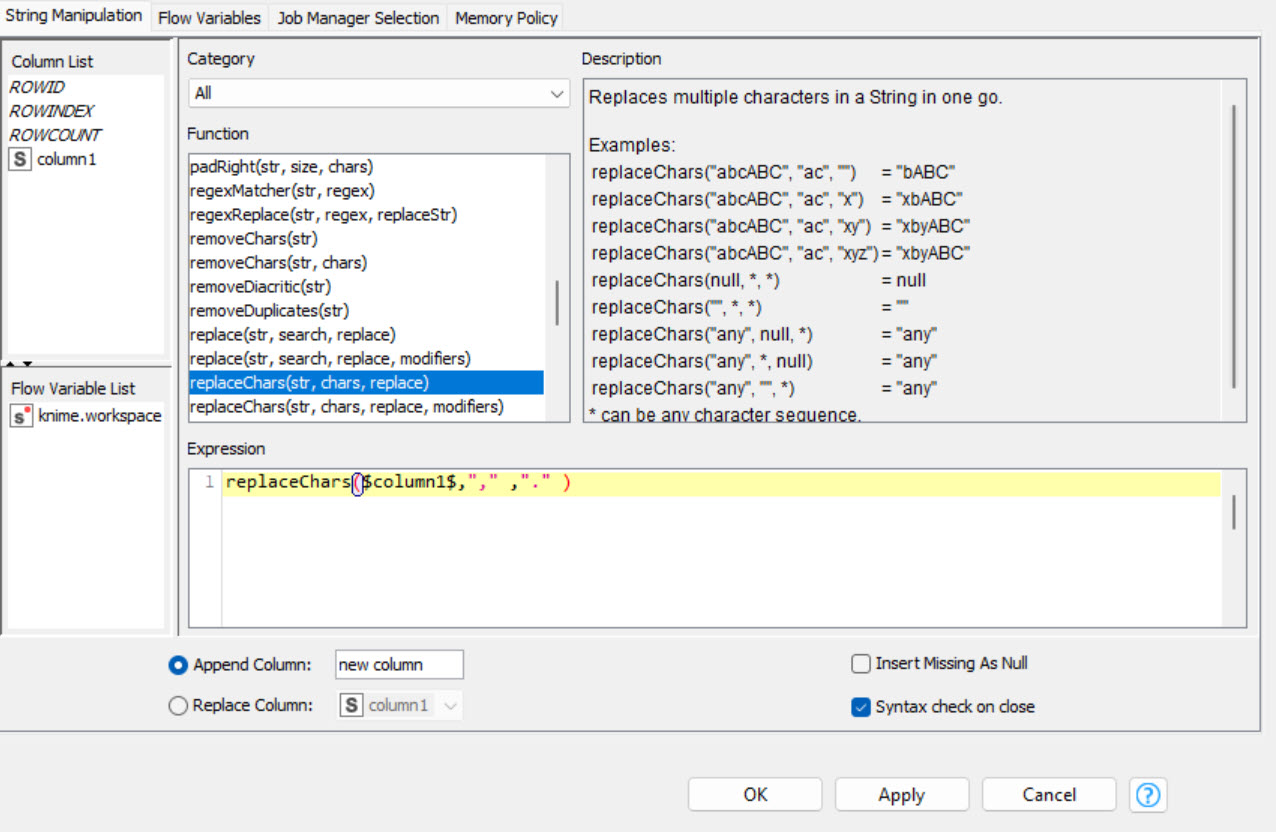This screenshot has height=832, width=1276.
Task: Enable the Insert Missing As Null checkbox
Action: point(860,663)
